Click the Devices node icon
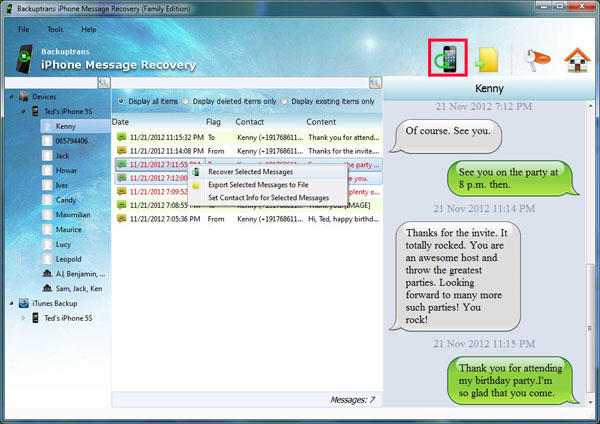Screen dimensions: 600x424 click(x=24, y=97)
